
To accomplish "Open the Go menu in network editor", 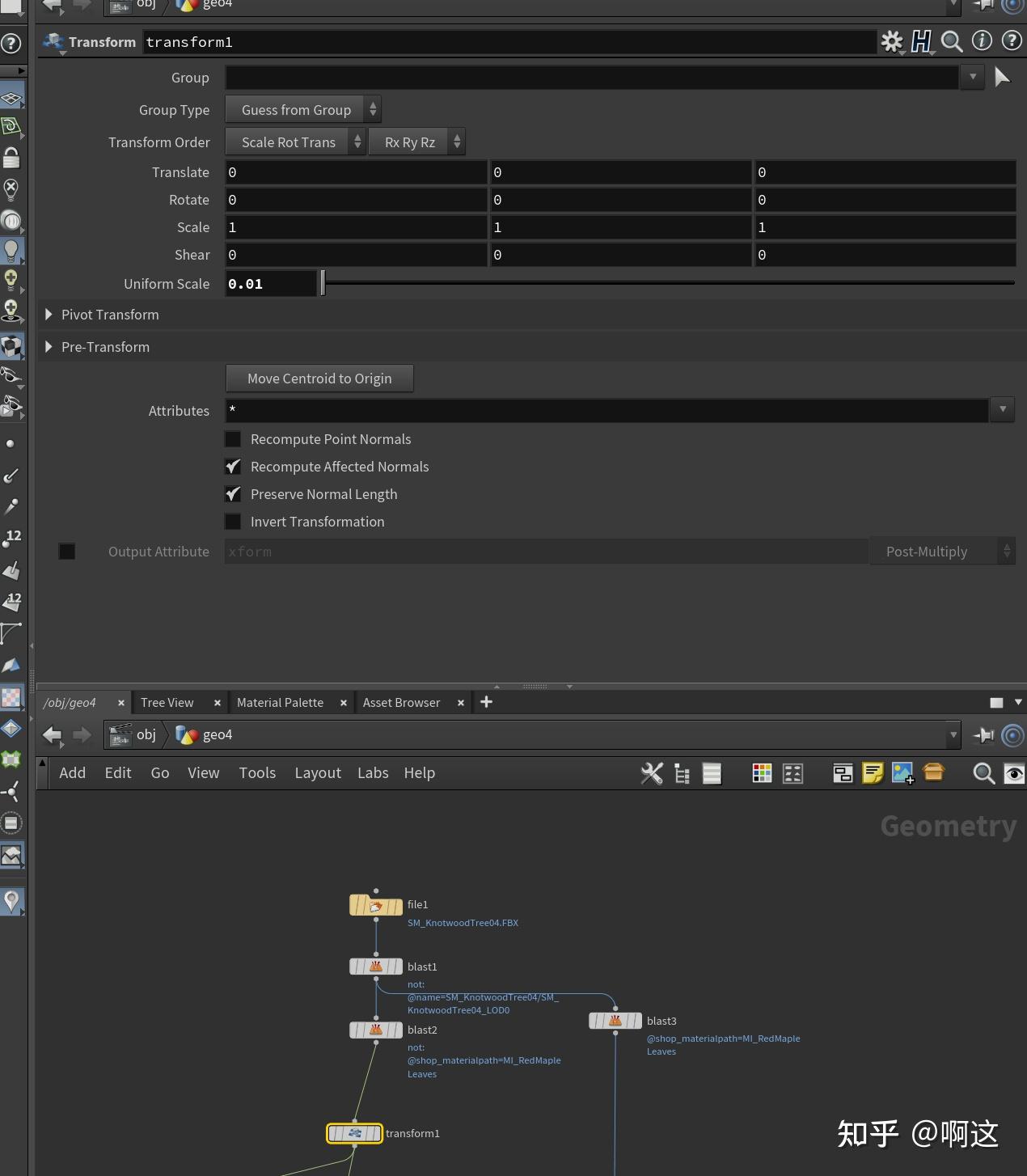I will 160,773.
